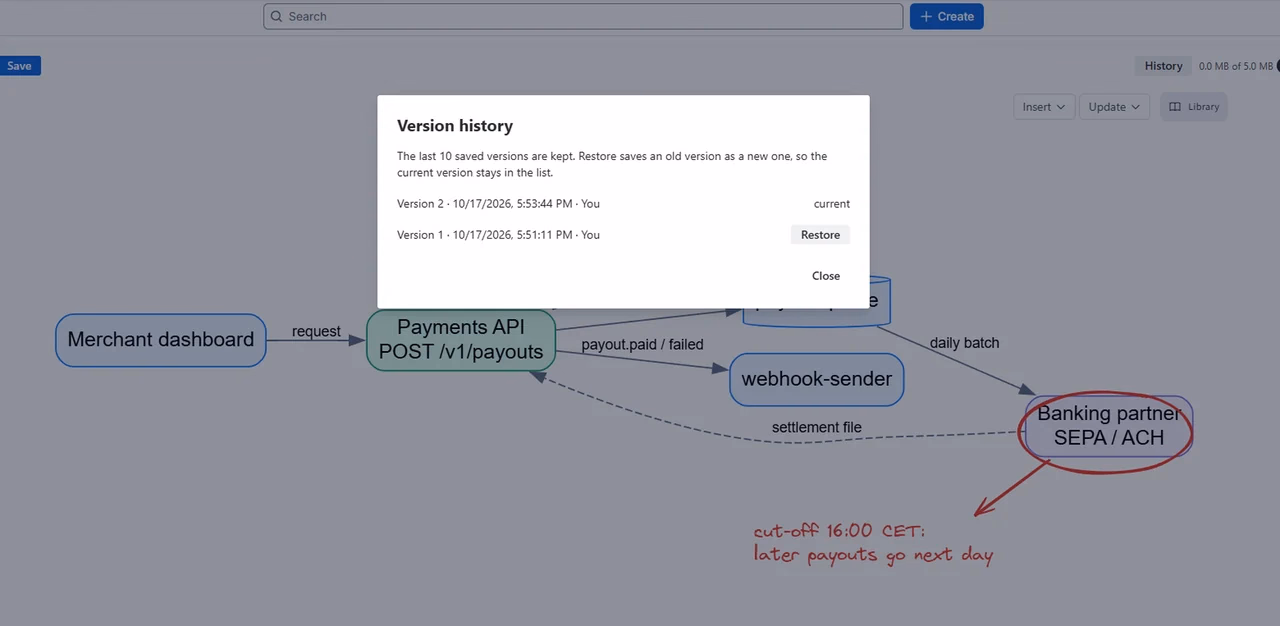Restore Version 1 from history
Screen dimensions: 1280x626
click(x=820, y=235)
